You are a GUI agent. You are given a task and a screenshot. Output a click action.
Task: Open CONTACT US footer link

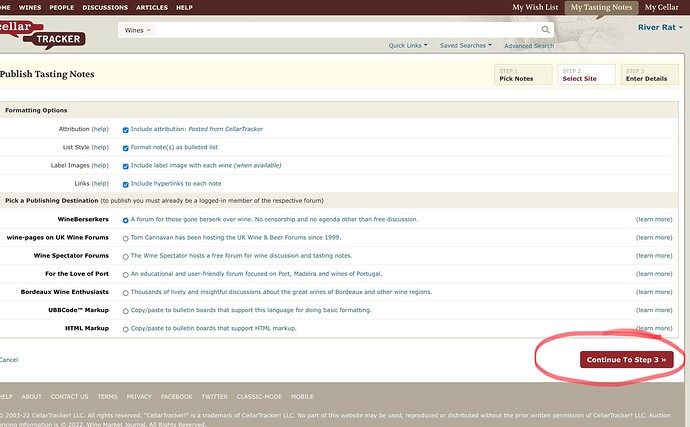tap(70, 397)
